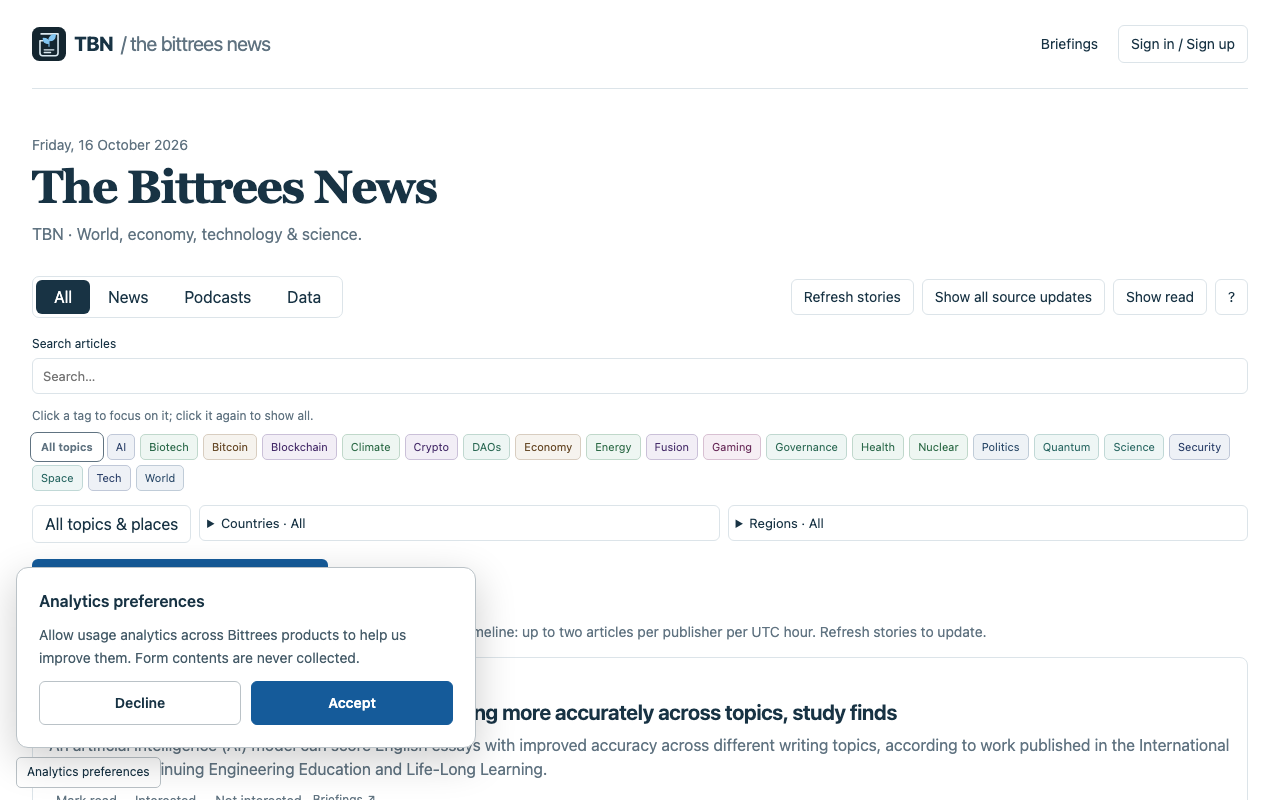
Task: Filter by the Biotech tag
Action: [x=169, y=447]
